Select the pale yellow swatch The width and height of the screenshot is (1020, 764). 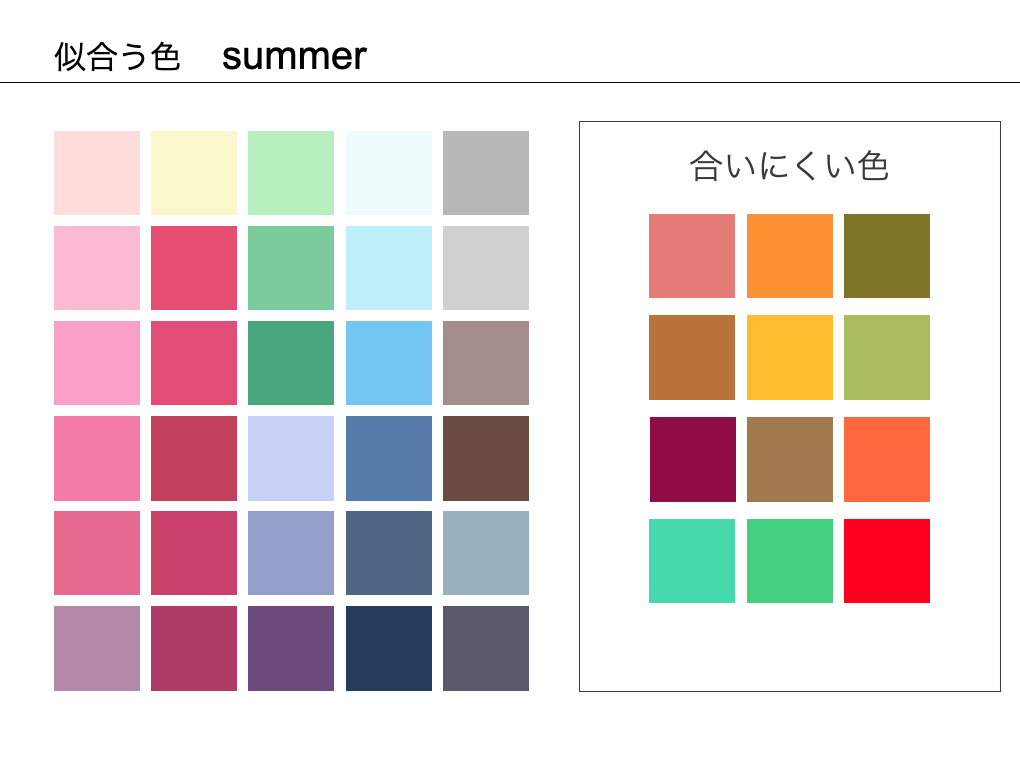coord(194,173)
